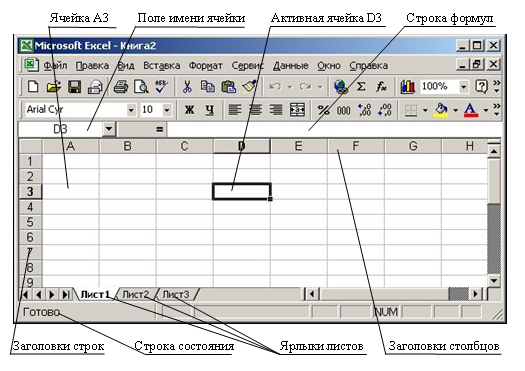Screen dimensions: 525x371
Task: Select column F by its header
Action: (356, 146)
